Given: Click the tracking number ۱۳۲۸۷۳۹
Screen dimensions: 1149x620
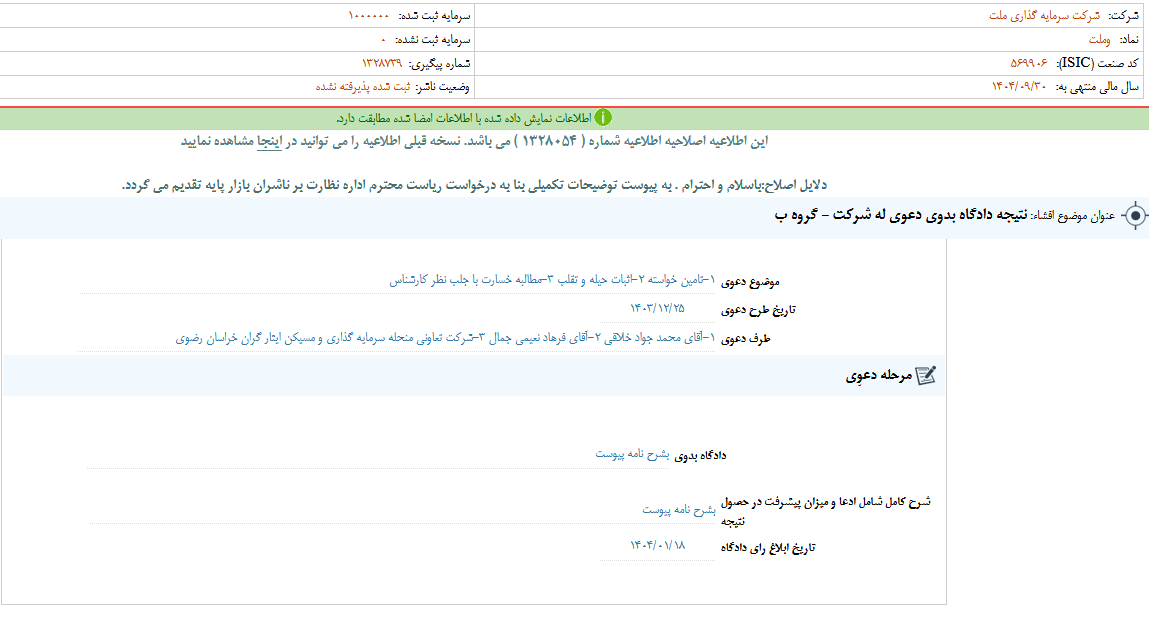Looking at the screenshot, I should point(382,63).
